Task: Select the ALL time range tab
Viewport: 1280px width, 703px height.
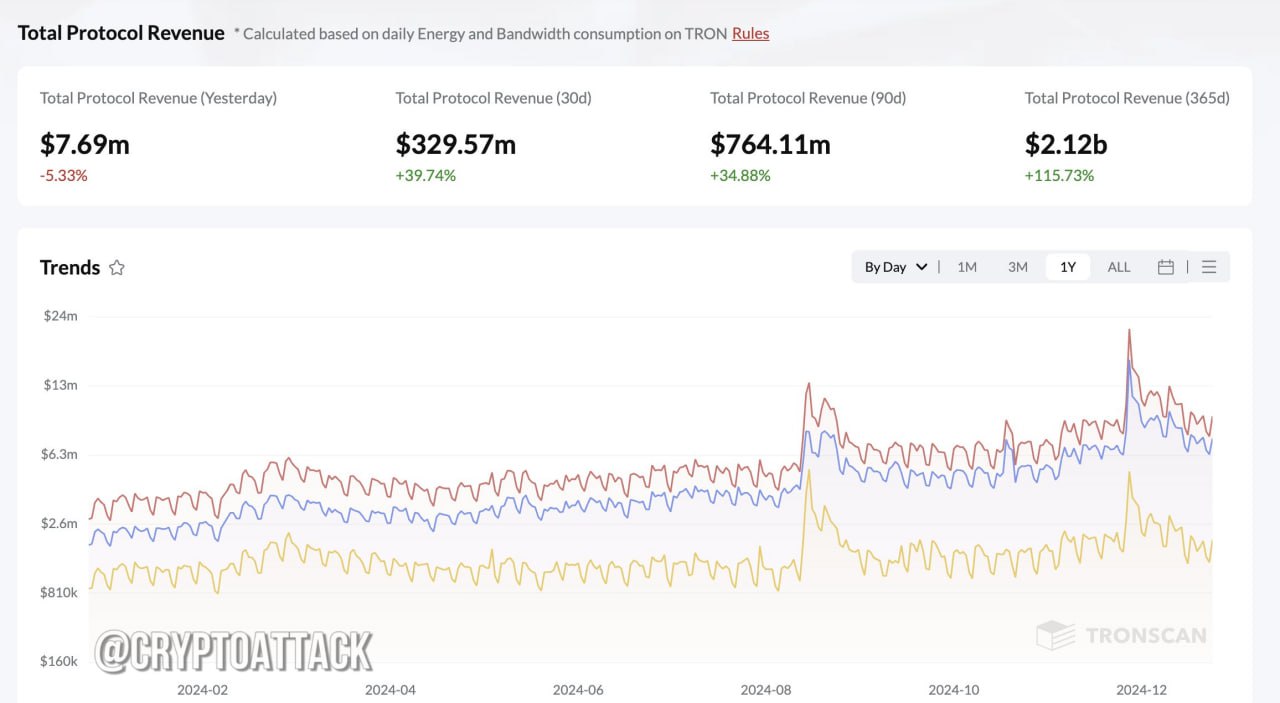Action: coord(1119,267)
